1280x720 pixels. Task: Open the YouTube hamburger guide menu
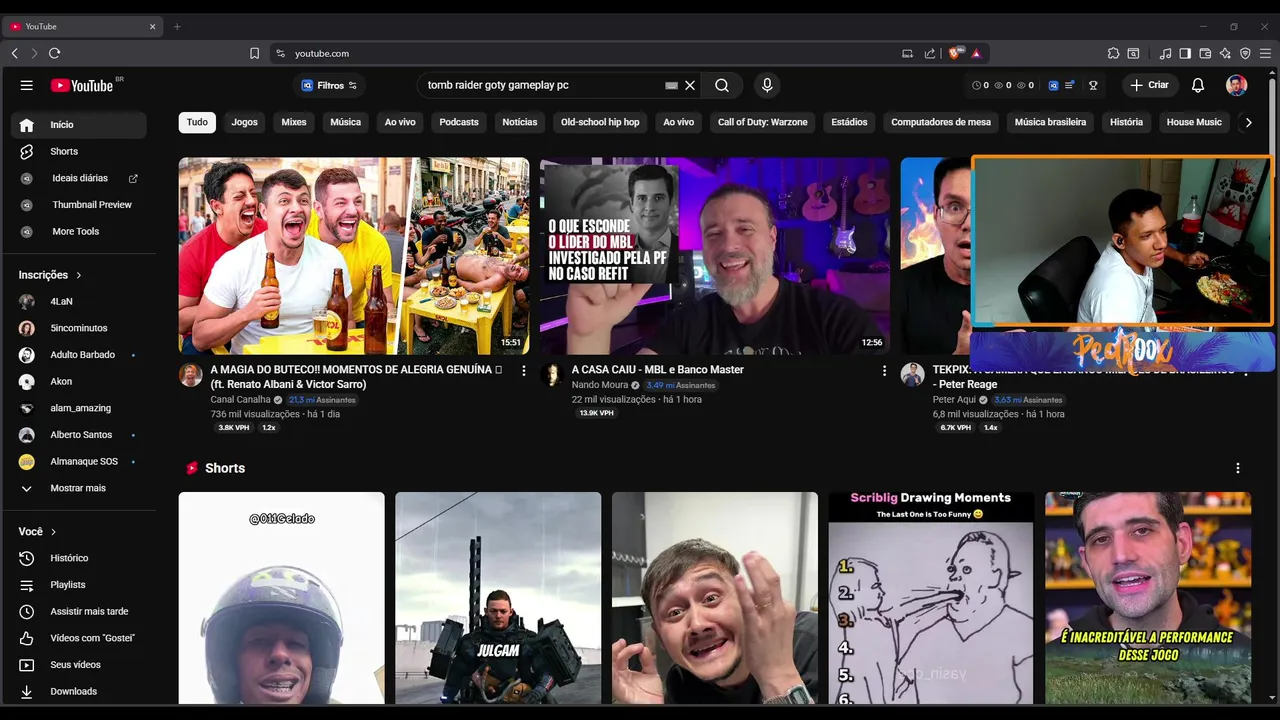point(27,85)
